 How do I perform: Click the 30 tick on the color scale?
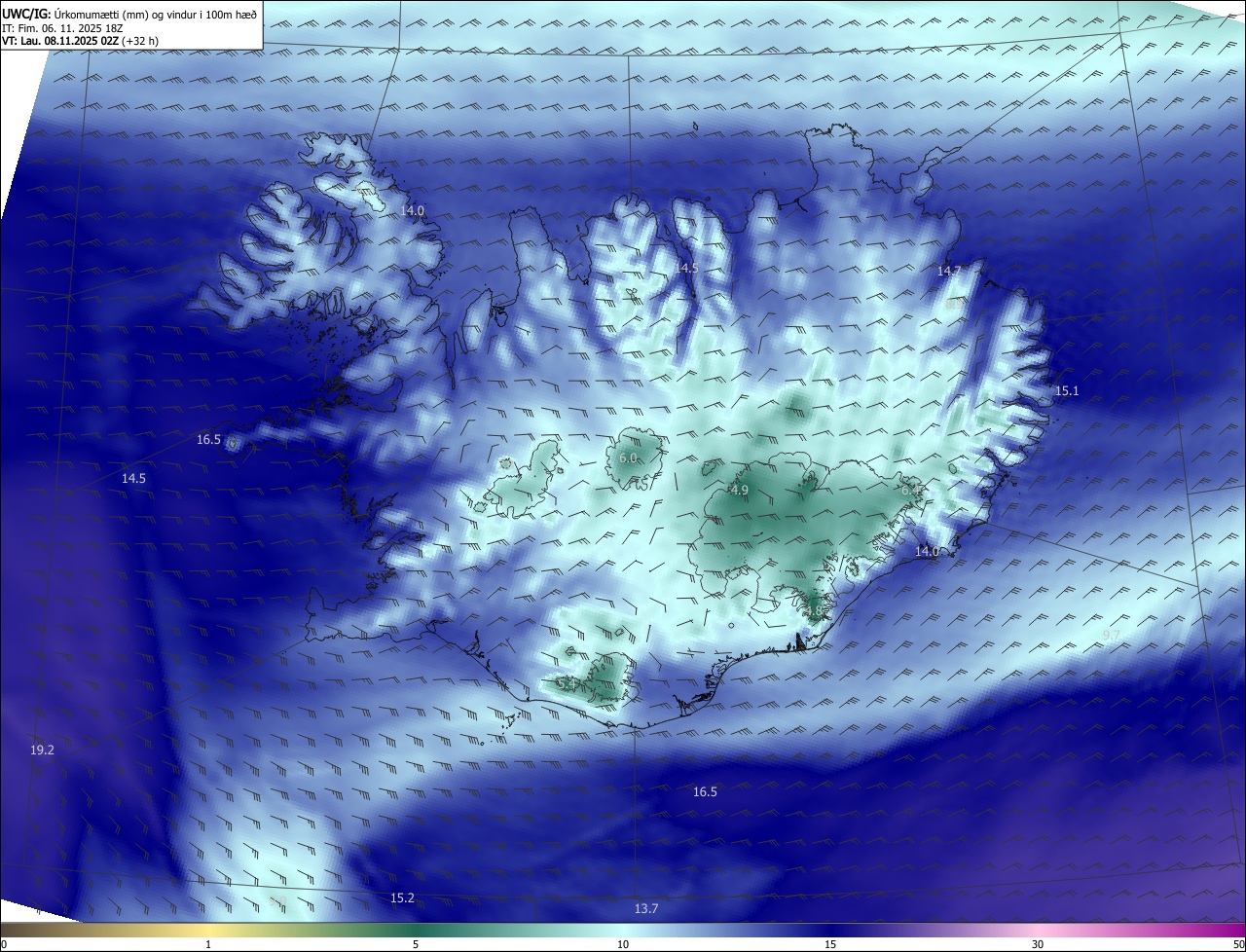(x=1038, y=944)
